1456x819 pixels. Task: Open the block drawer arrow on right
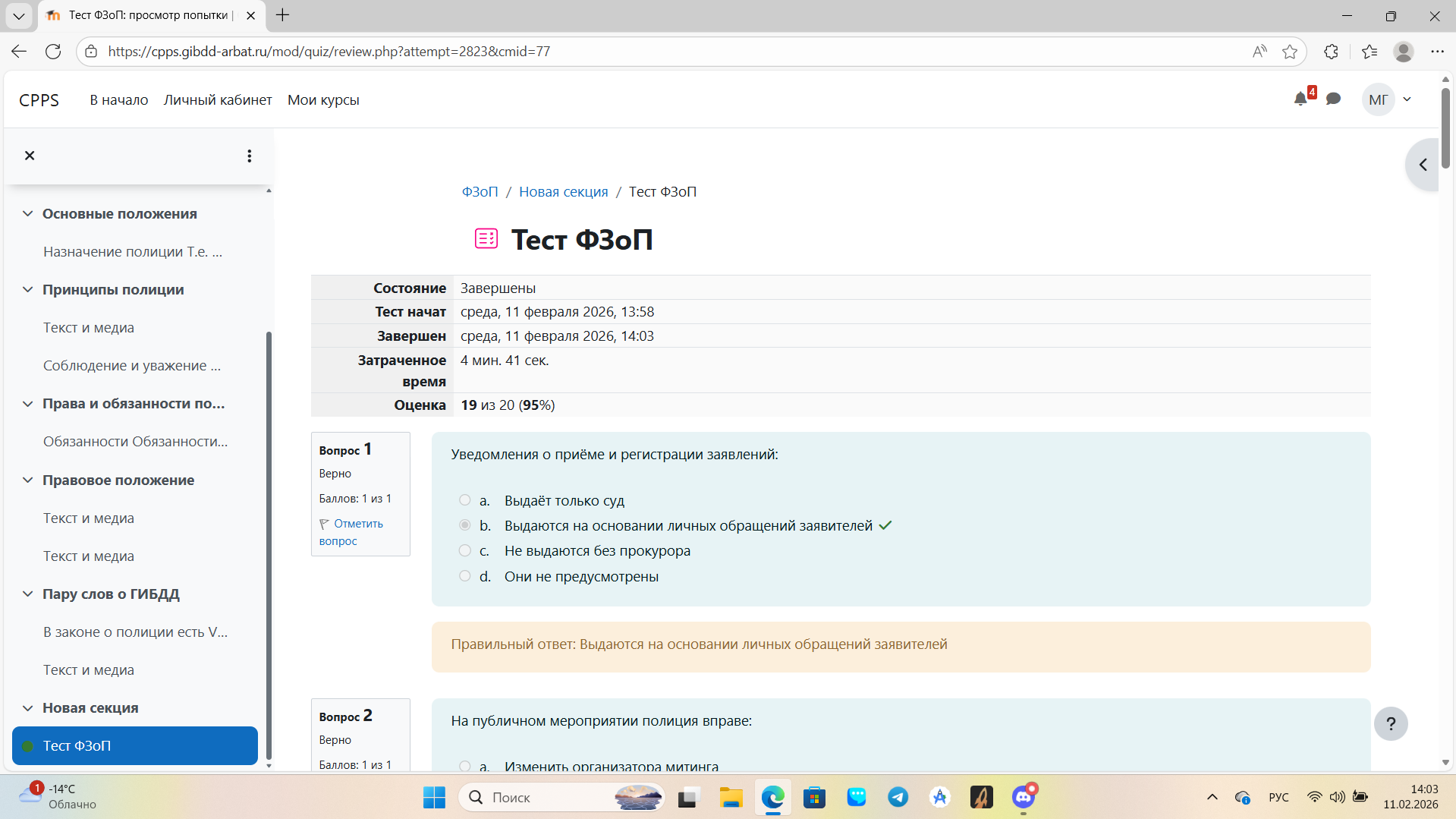tap(1423, 165)
